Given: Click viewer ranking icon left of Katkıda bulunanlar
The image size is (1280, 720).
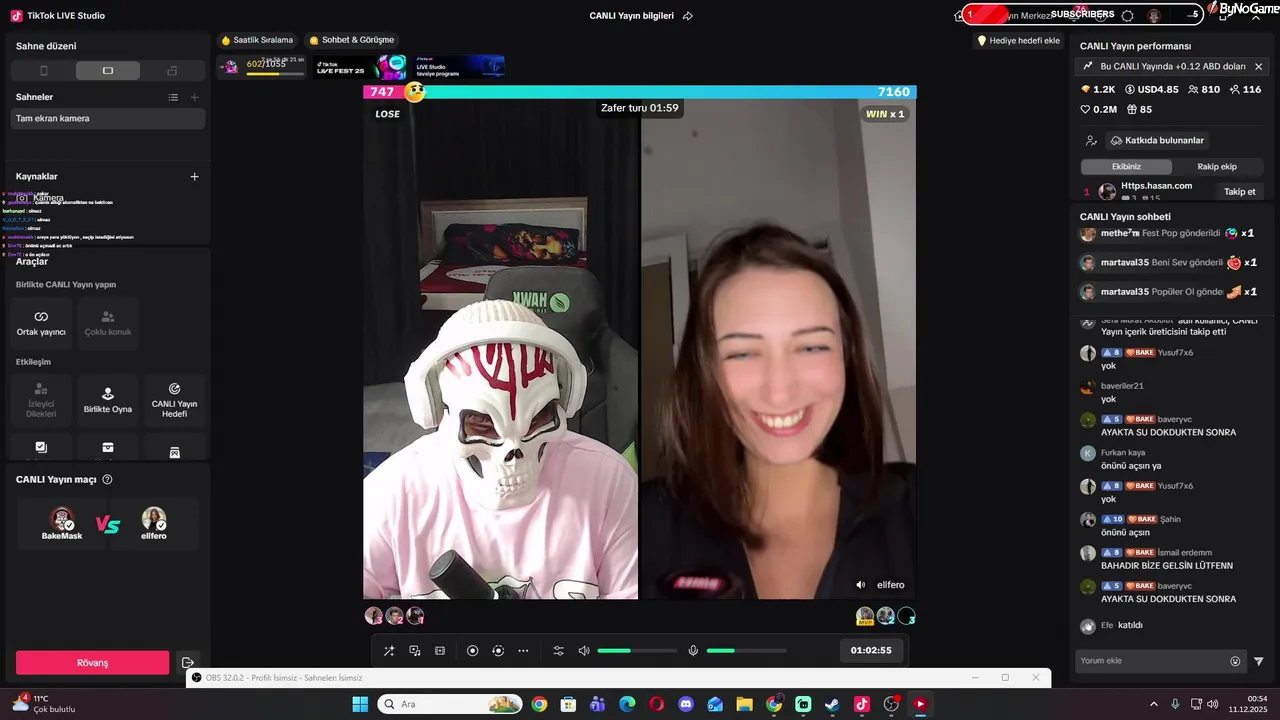Looking at the screenshot, I should coord(1091,141).
